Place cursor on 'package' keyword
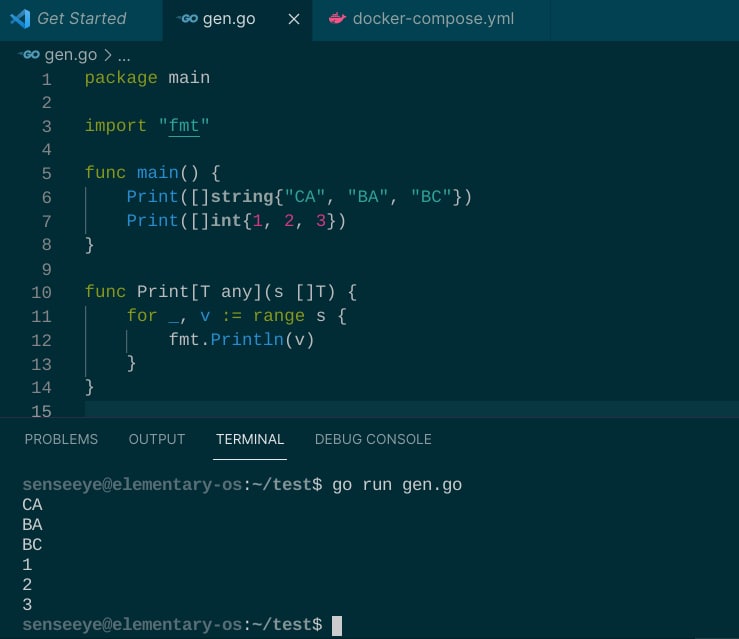Viewport: 739px width, 639px height. coord(121,78)
